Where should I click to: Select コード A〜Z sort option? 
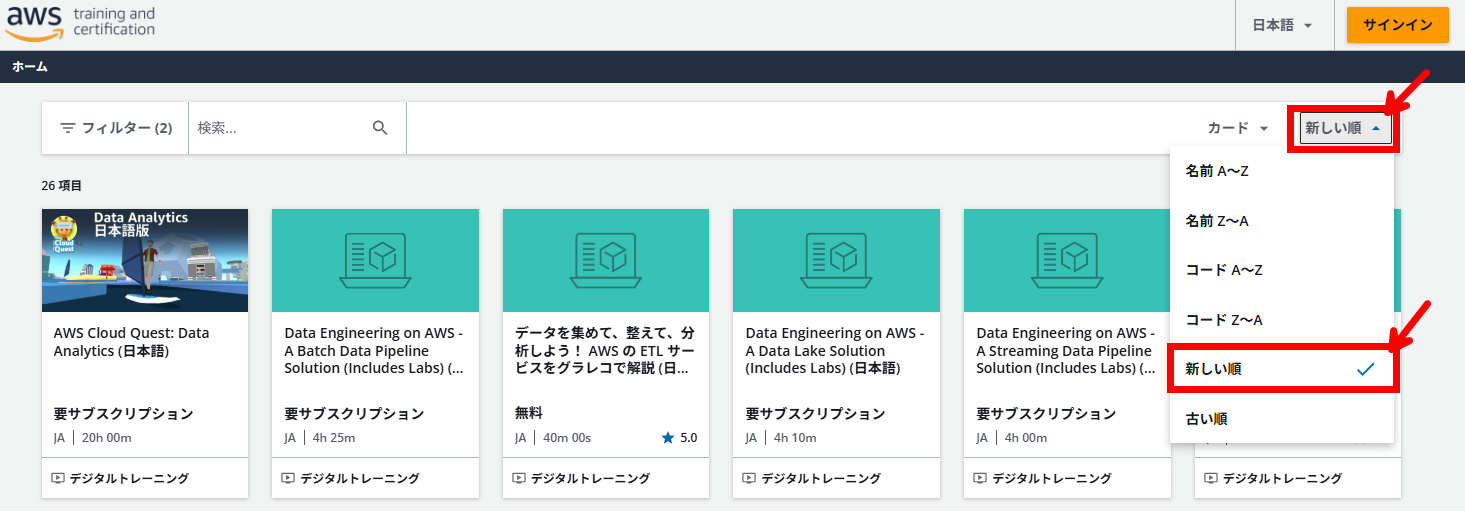click(1281, 270)
